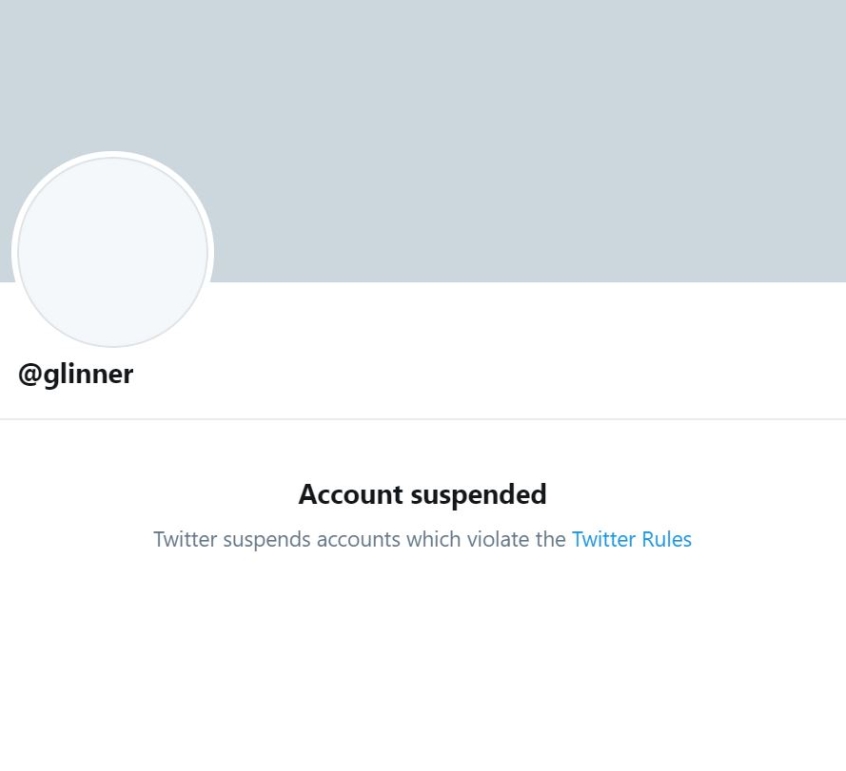Click the word "accounts" in the explanation text
The image size is (846, 771).
click(358, 540)
